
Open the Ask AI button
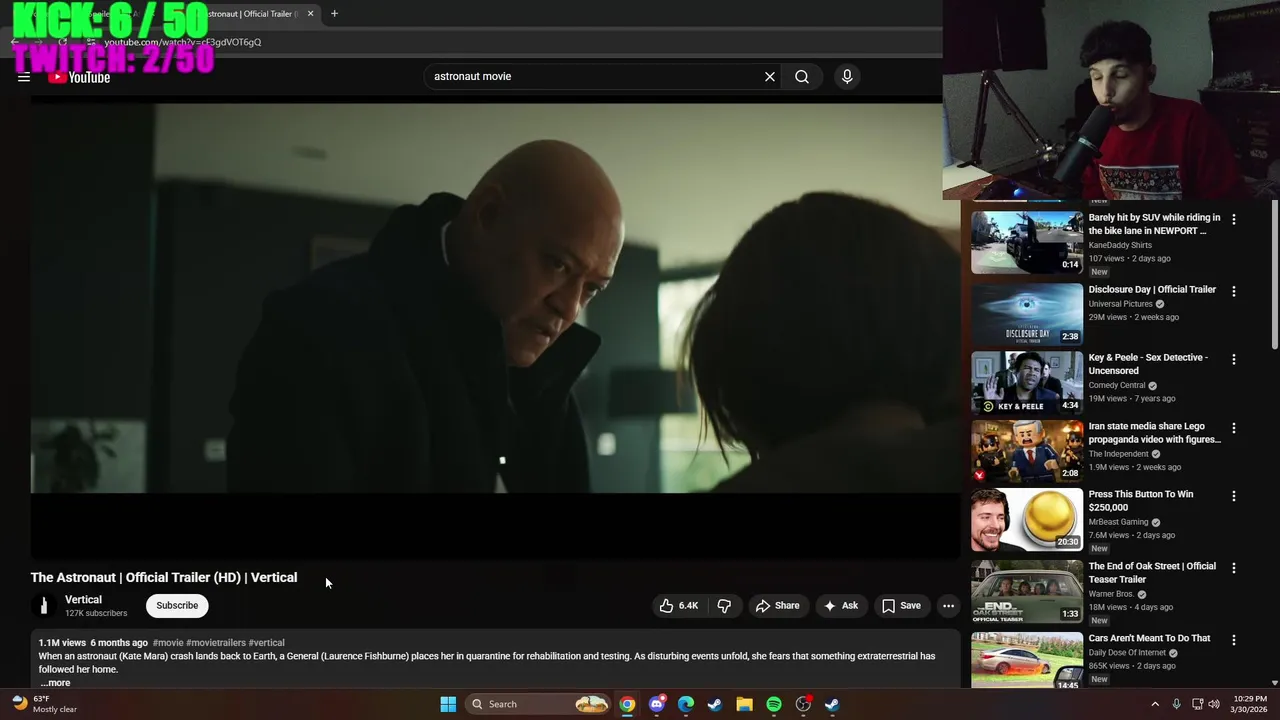pos(840,605)
